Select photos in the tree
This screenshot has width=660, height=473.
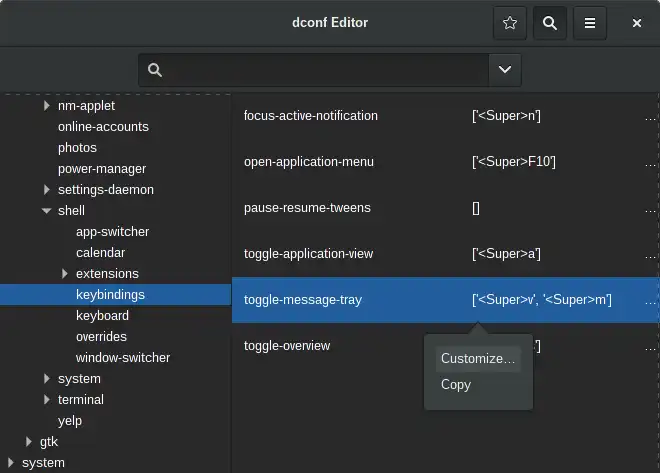tap(77, 148)
